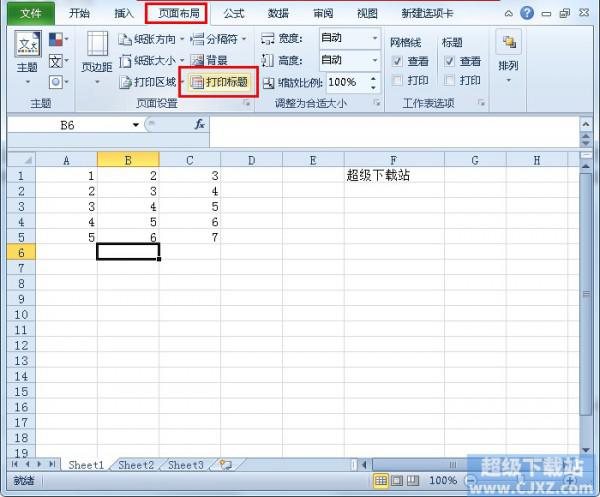Switch to the Page Layout (页面布局) tab
The width and height of the screenshot is (600, 497).
point(177,14)
